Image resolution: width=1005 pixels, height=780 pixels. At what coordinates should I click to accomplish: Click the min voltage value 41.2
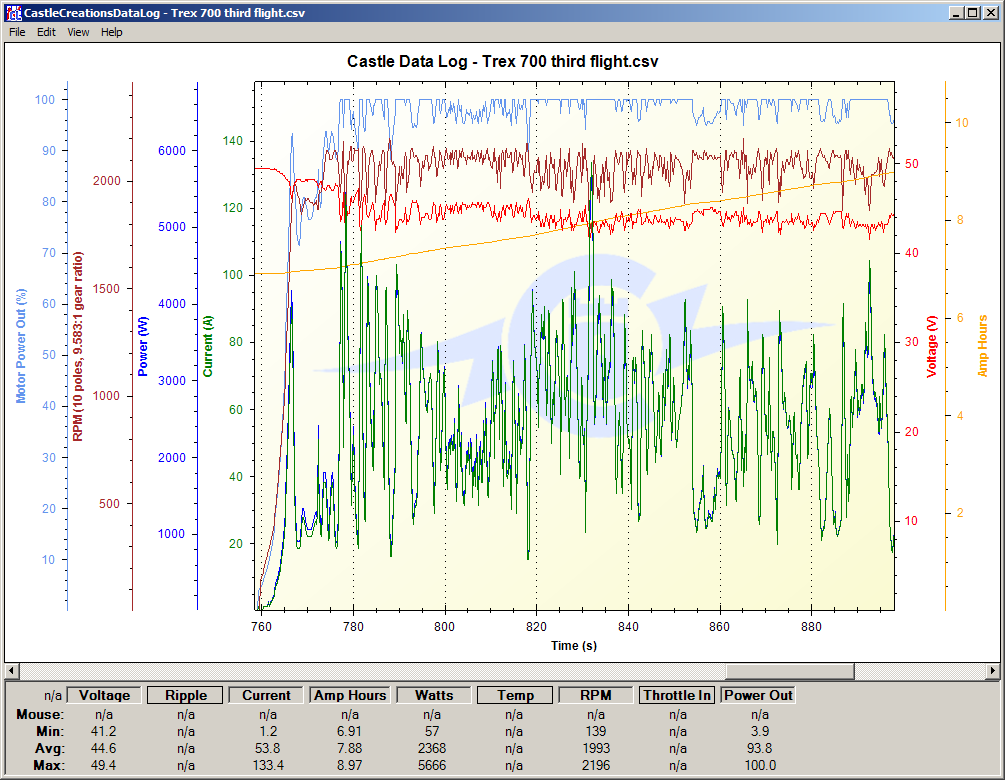pos(104,731)
